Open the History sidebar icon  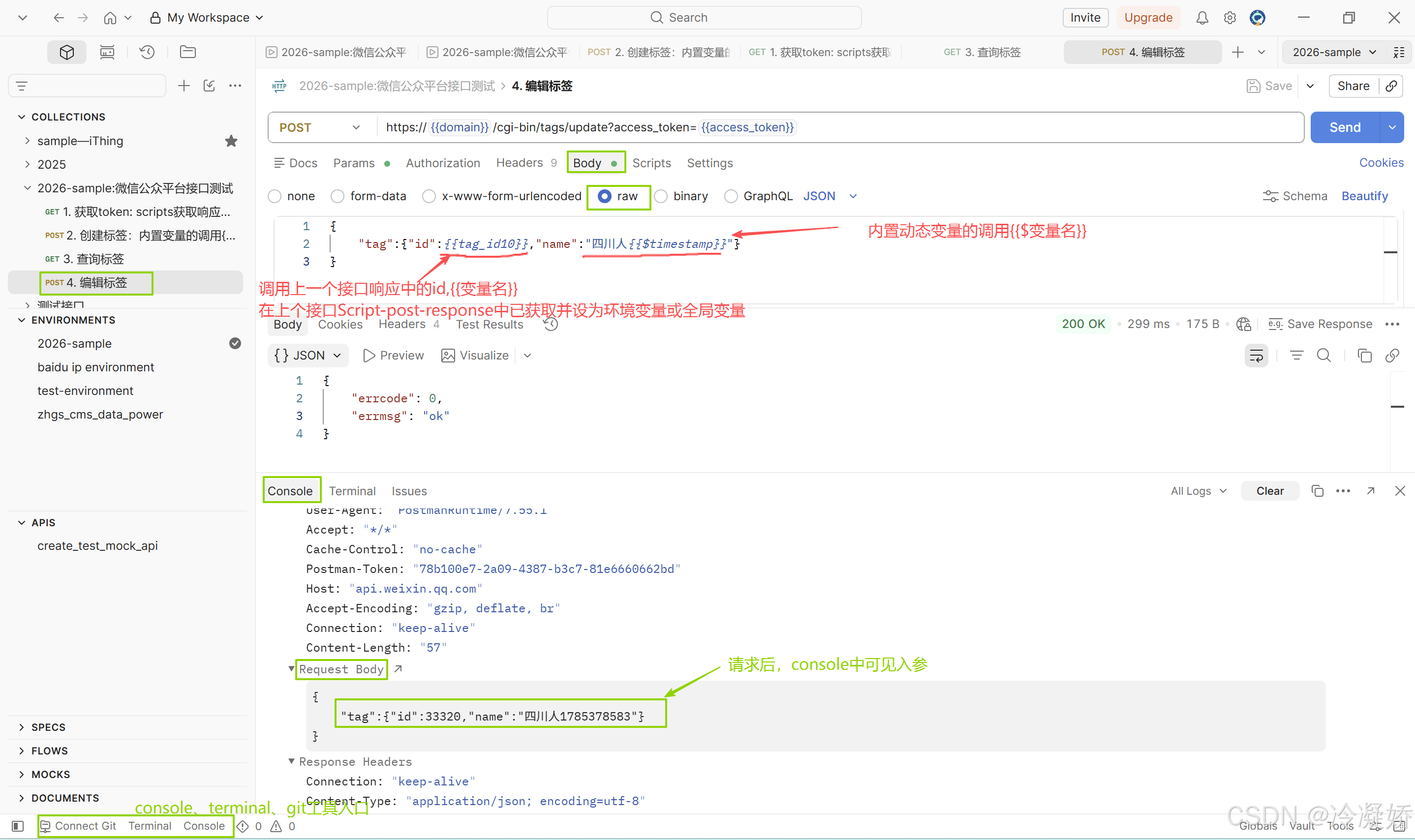tap(147, 52)
